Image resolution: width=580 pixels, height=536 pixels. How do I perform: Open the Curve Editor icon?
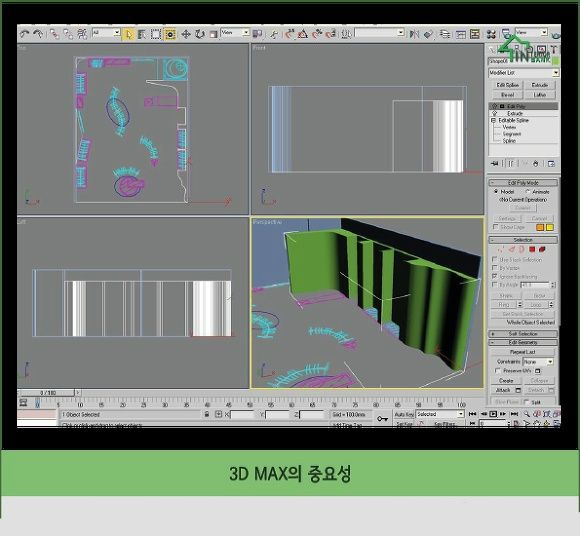click(x=461, y=34)
